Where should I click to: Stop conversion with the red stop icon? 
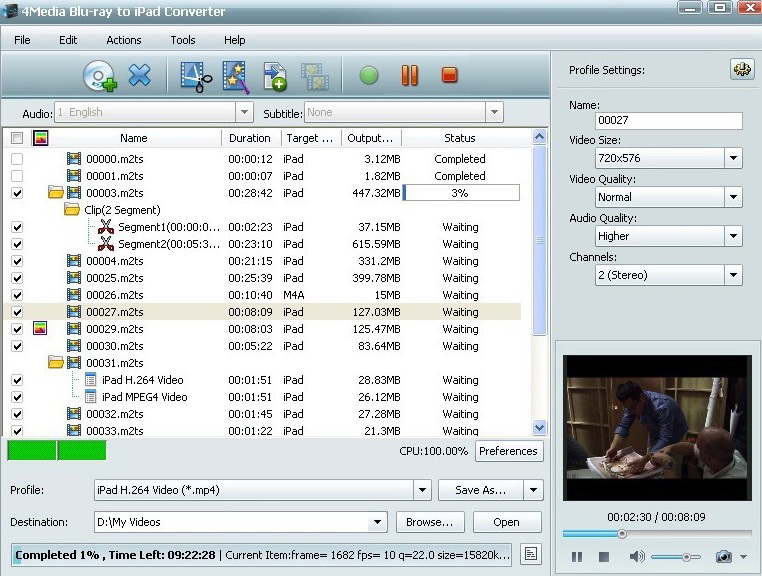point(449,75)
